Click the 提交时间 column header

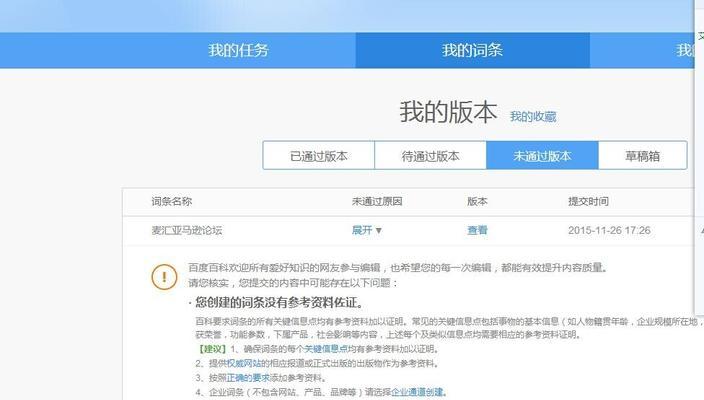click(588, 202)
